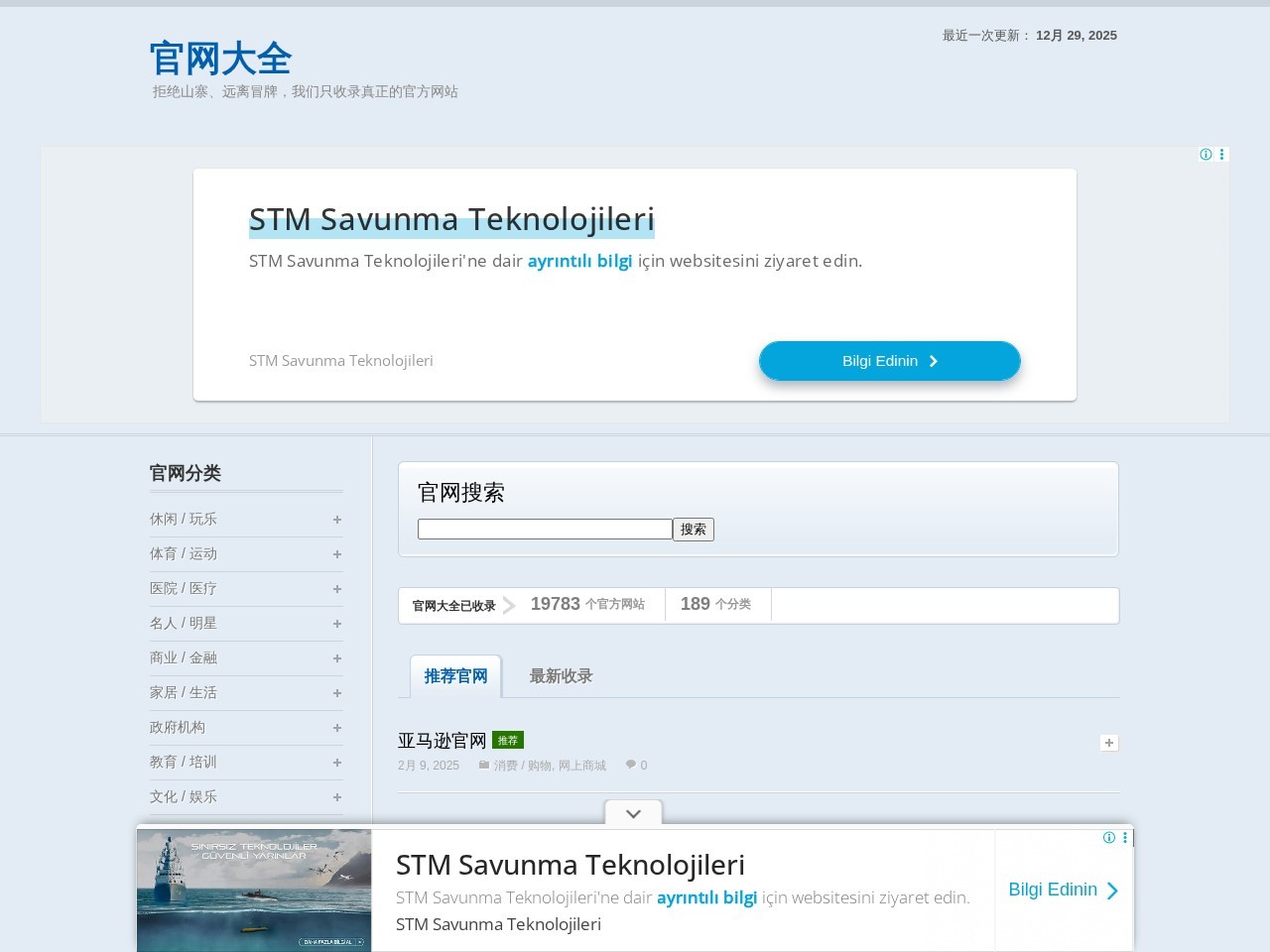This screenshot has width=1270, height=952.
Task: Open the 亚马逊官网 entry title
Action: (443, 741)
